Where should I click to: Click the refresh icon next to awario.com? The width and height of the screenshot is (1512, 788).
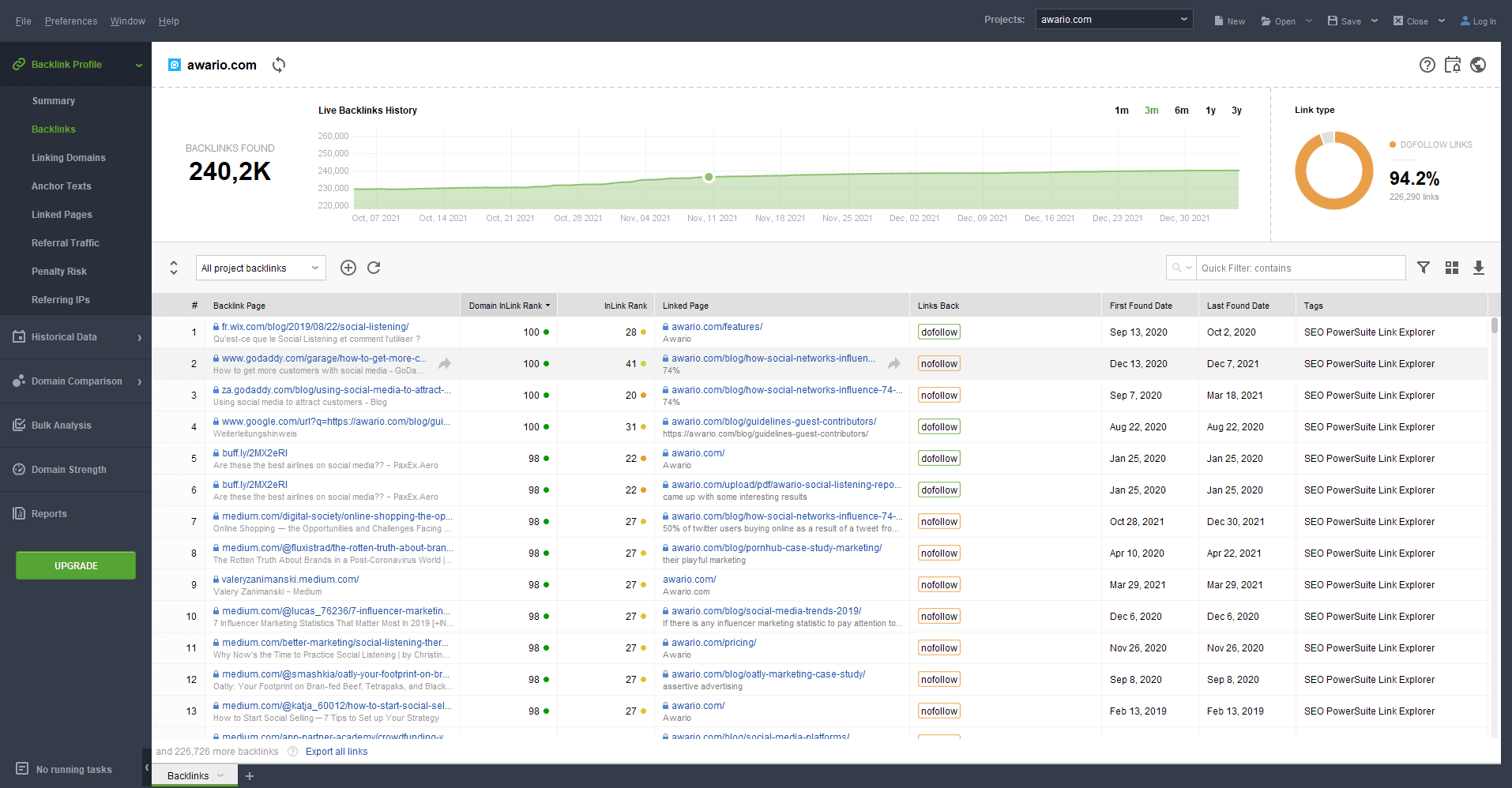(279, 65)
